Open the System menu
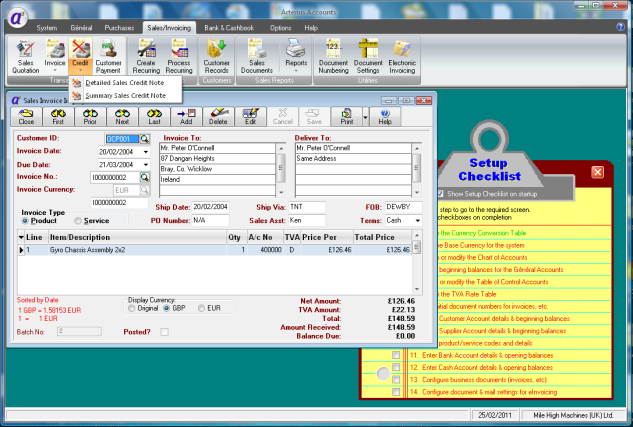The image size is (633, 427). (x=46, y=28)
